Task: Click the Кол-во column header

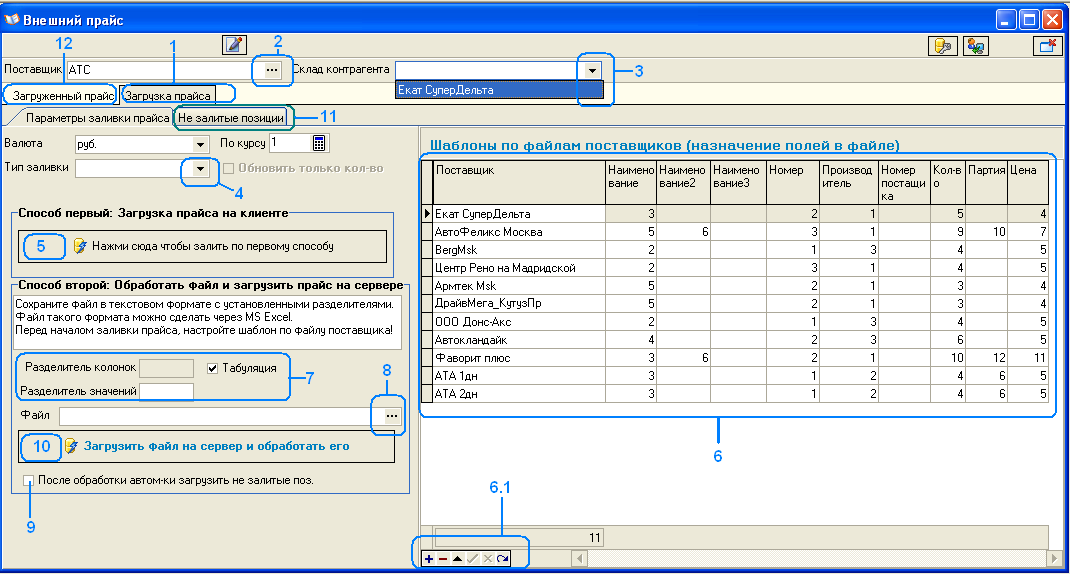Action: point(948,182)
